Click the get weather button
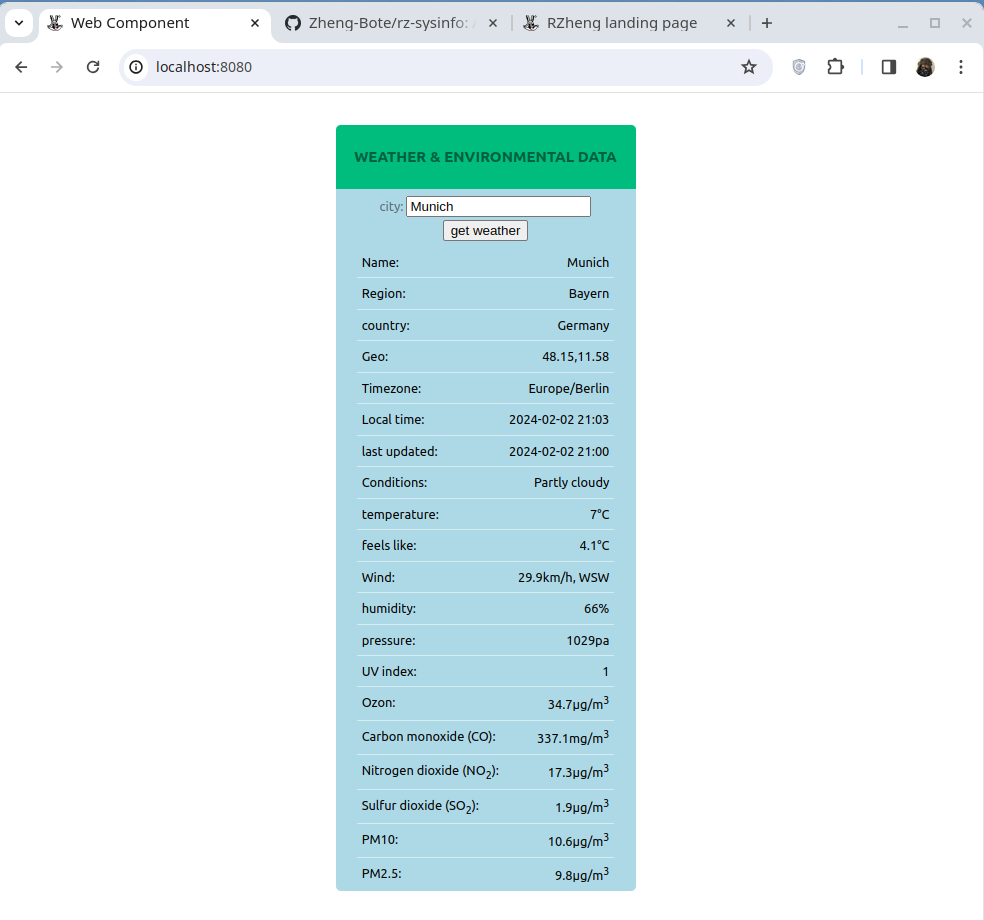 [x=485, y=231]
